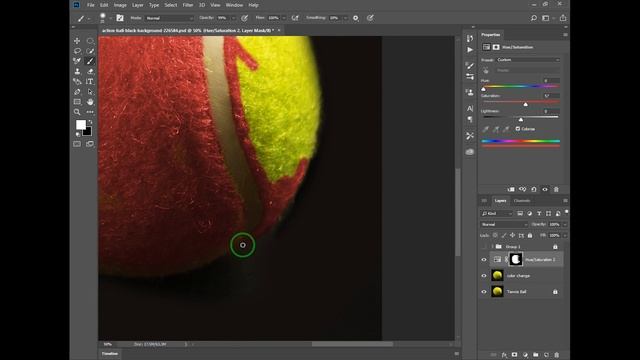Viewport: 640px width, 360px height.
Task: Select the Move tool
Action: pos(77,41)
